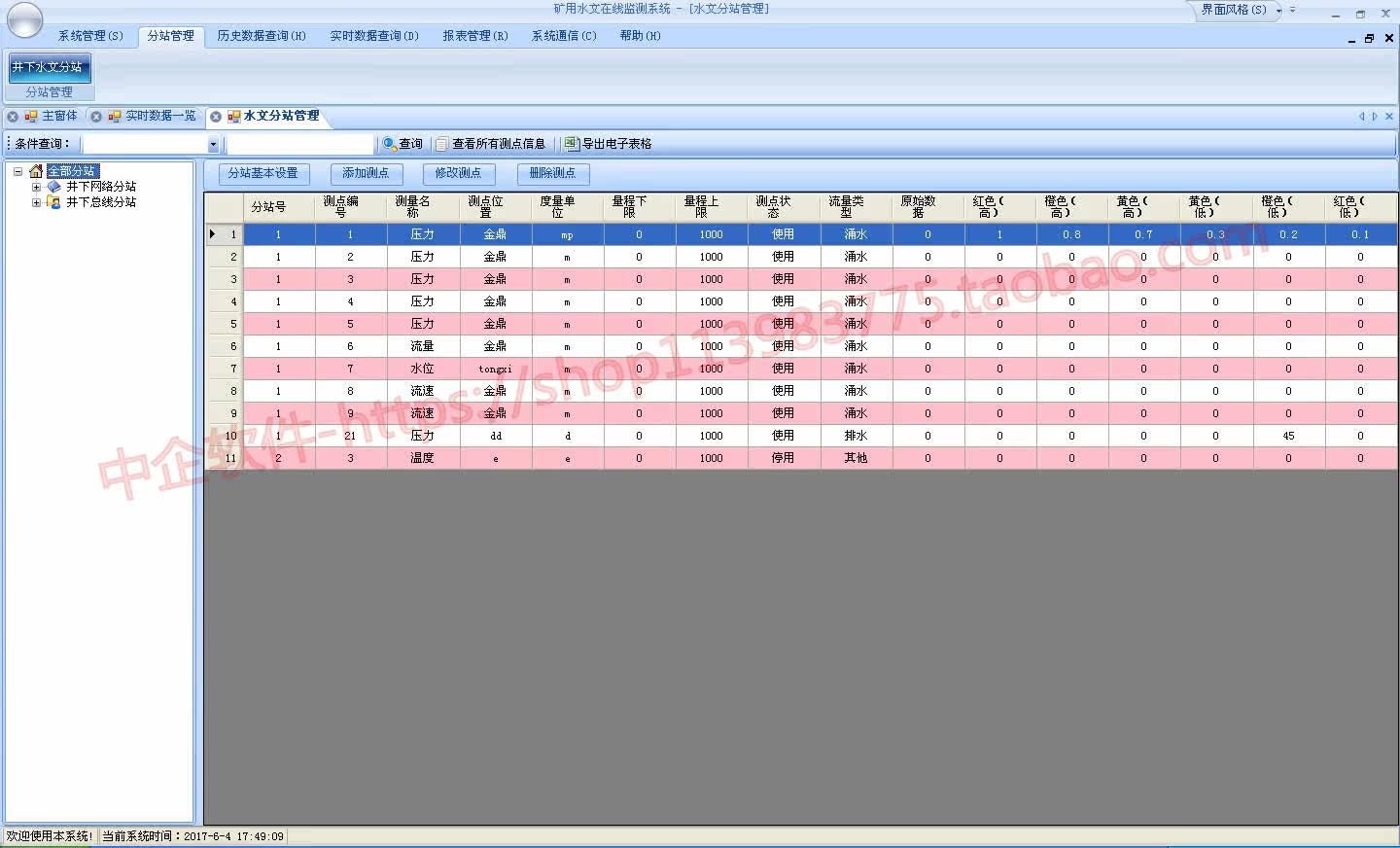Click the 查询 magnifier search icon
This screenshot has height=848, width=1400.
pyautogui.click(x=390, y=144)
